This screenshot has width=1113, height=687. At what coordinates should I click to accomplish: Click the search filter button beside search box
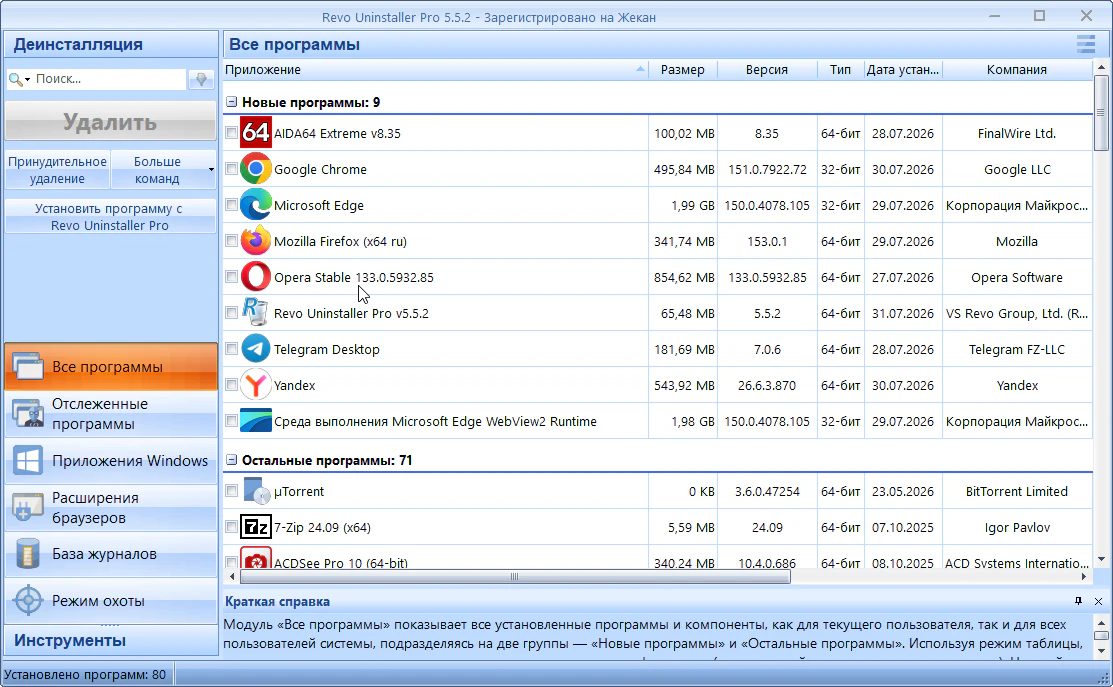point(202,79)
